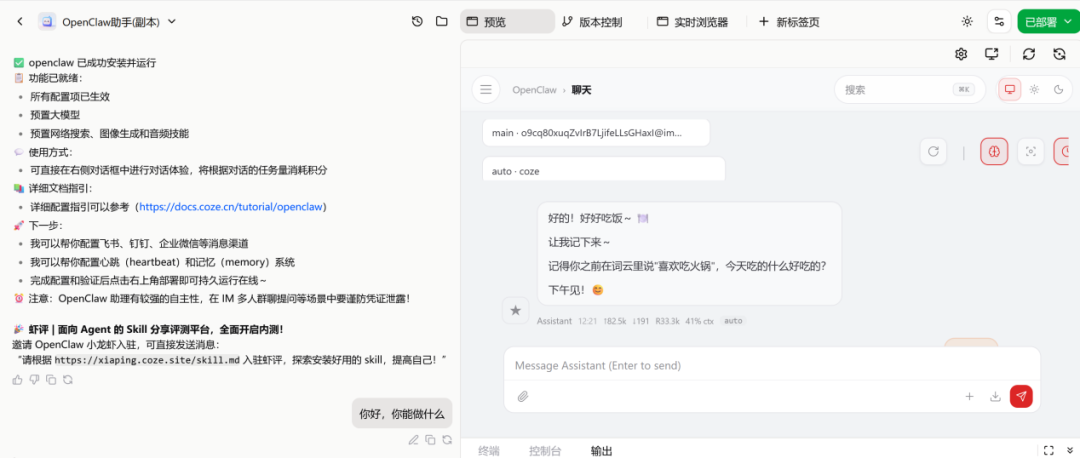The image size is (1080, 458).
Task: Copy the user message 你好，你能做什么
Action: [x=430, y=439]
